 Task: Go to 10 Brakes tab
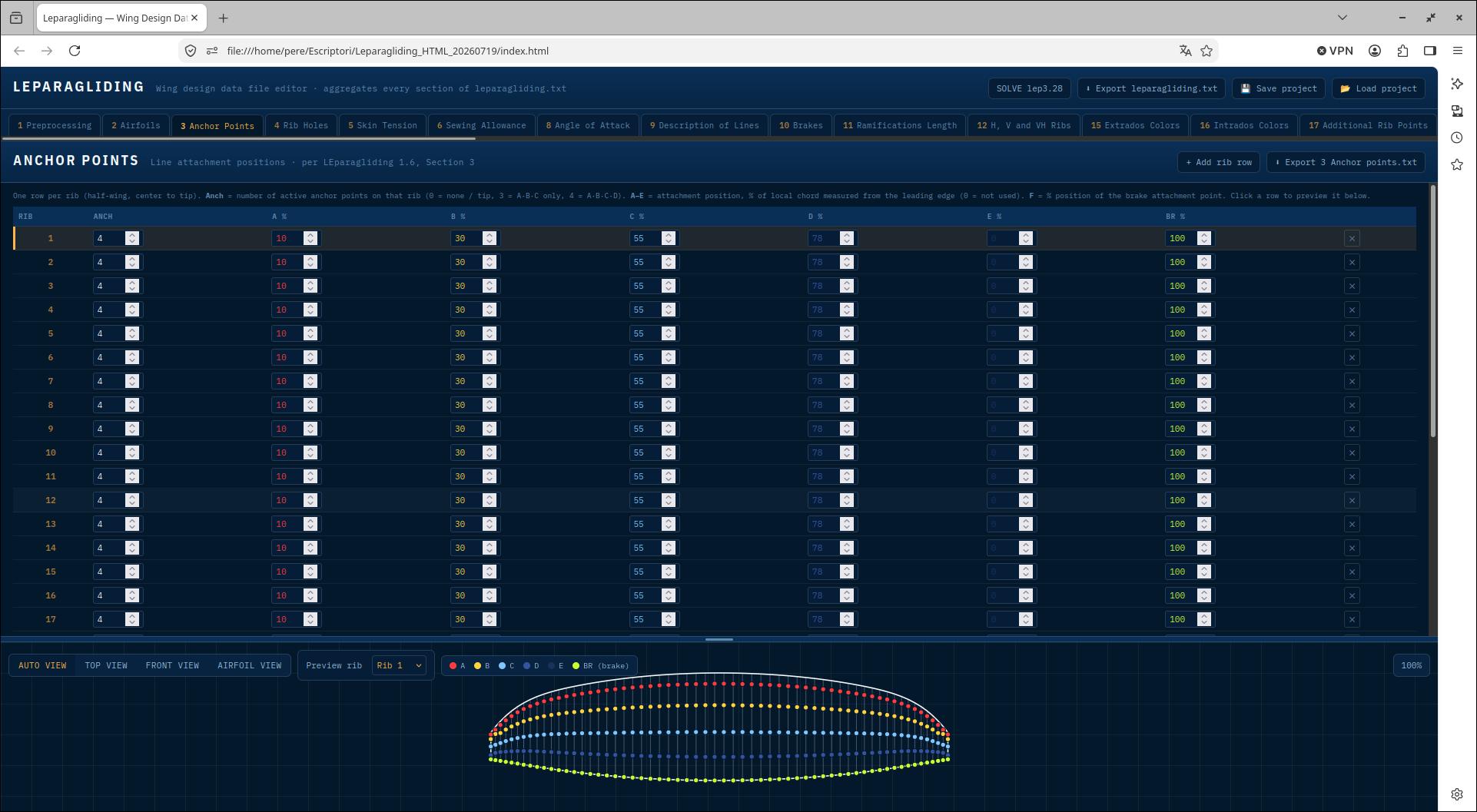point(801,125)
